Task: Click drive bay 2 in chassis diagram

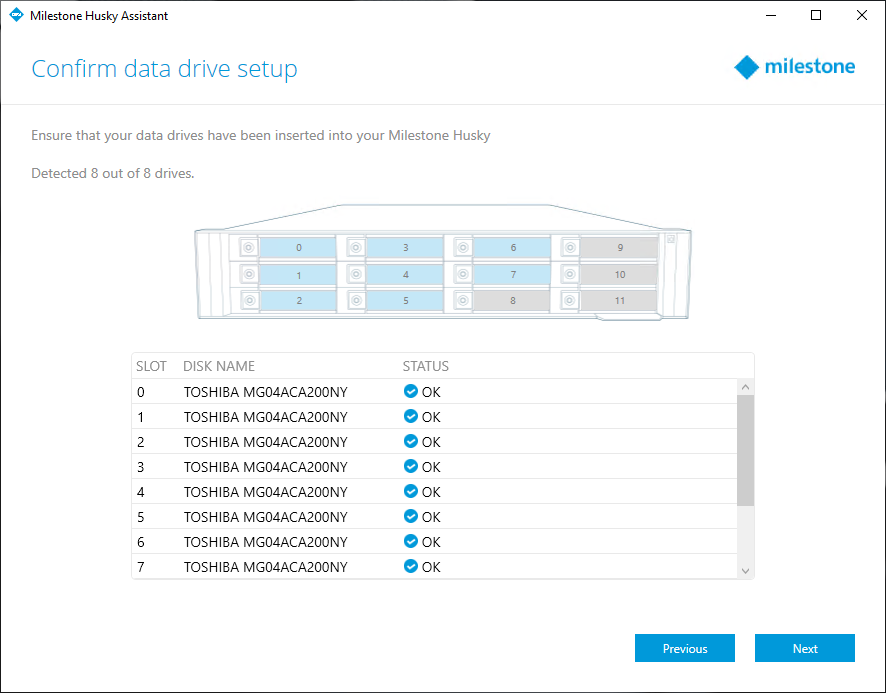Action: point(298,301)
